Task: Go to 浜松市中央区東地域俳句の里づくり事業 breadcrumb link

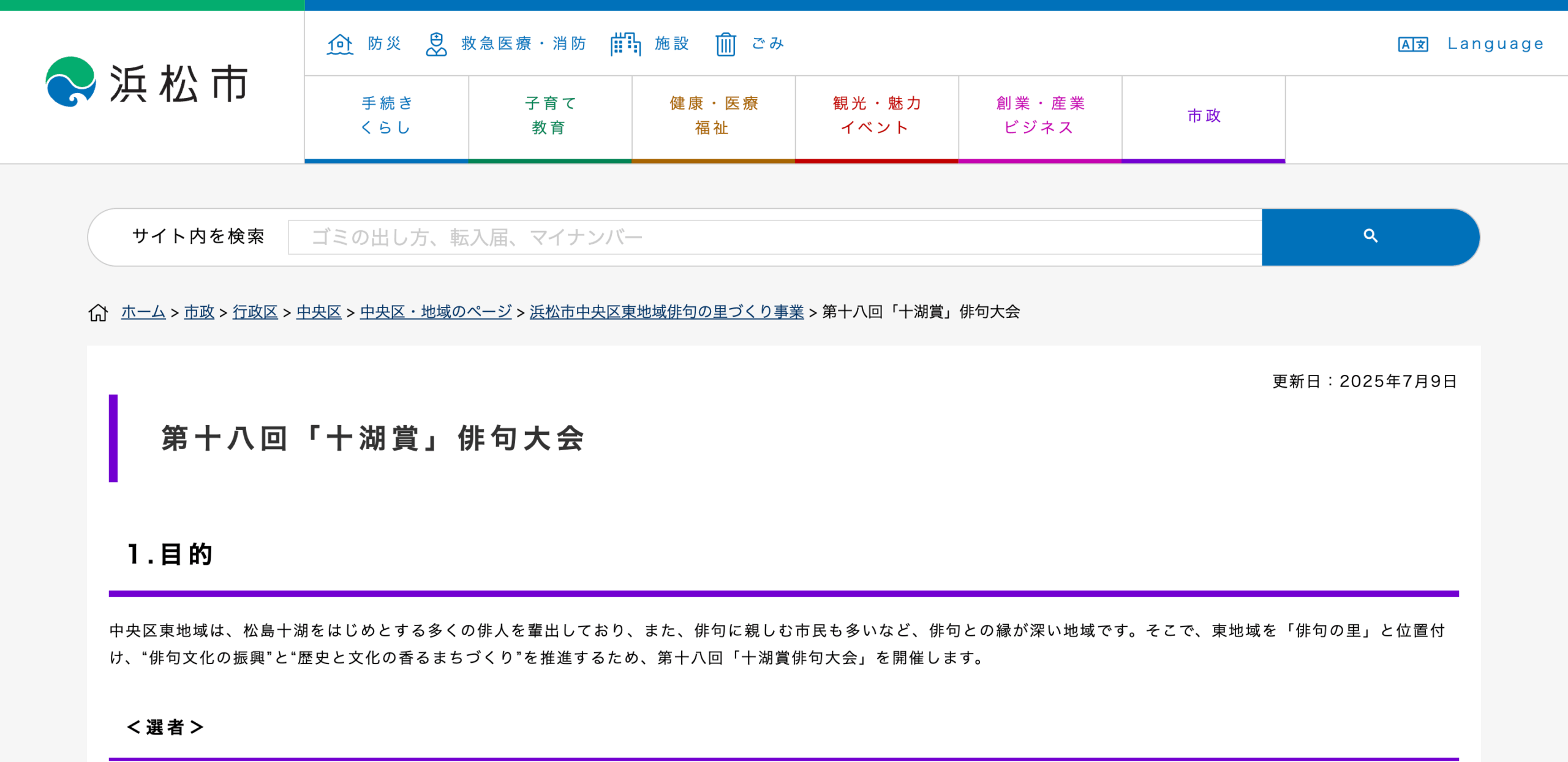Action: (x=666, y=312)
